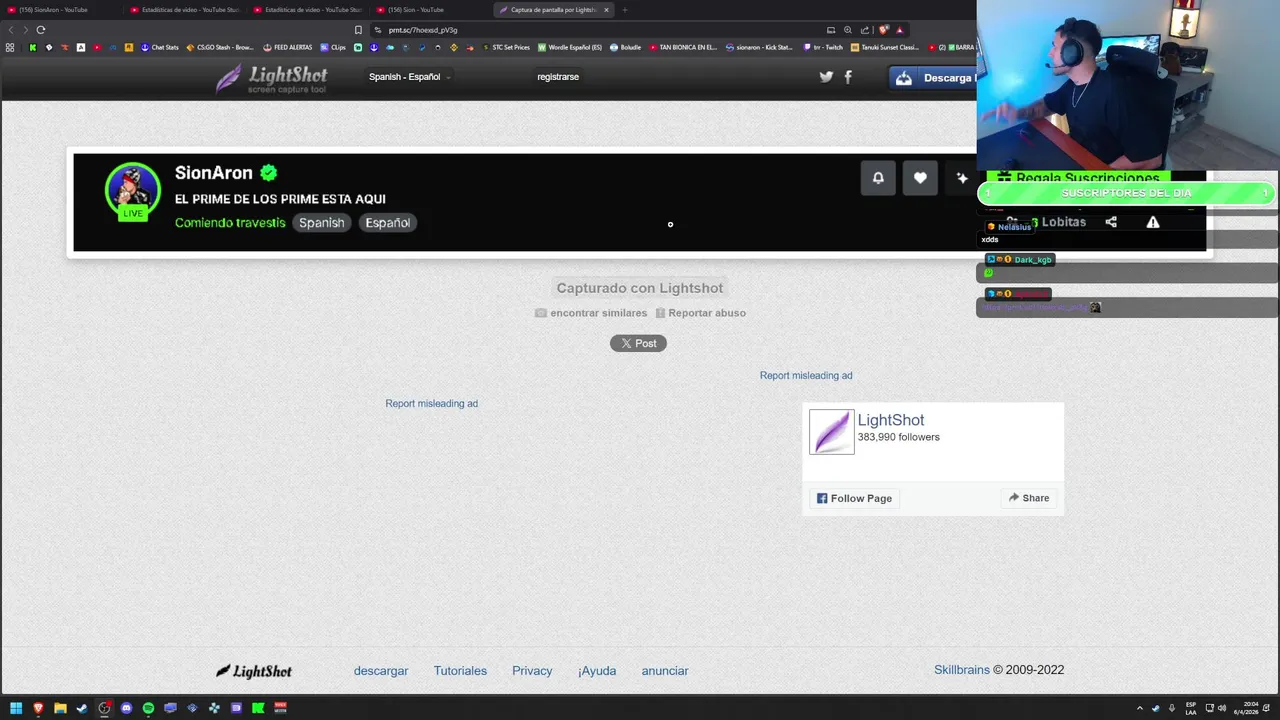Click the share icon beside Lobitas

1111,222
